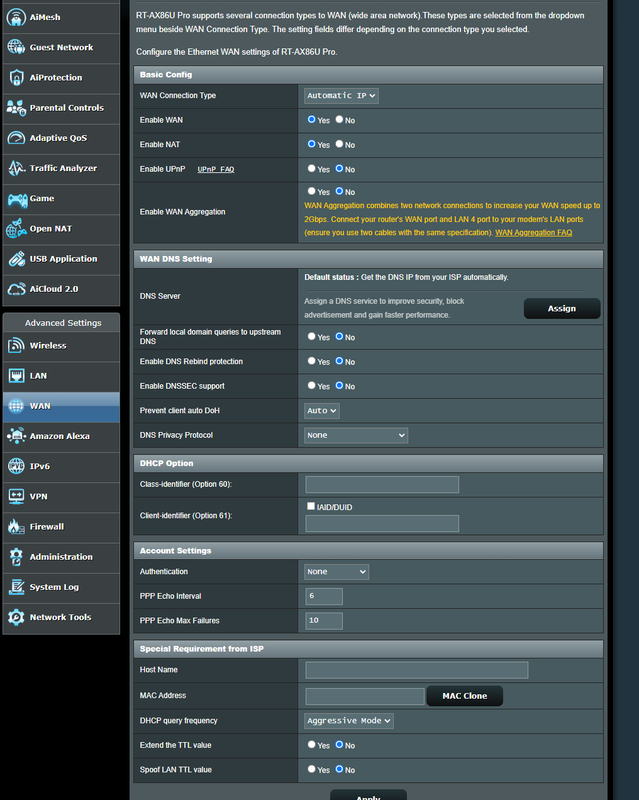
Task: Click the System Log notepad icon
Action: coord(16,587)
